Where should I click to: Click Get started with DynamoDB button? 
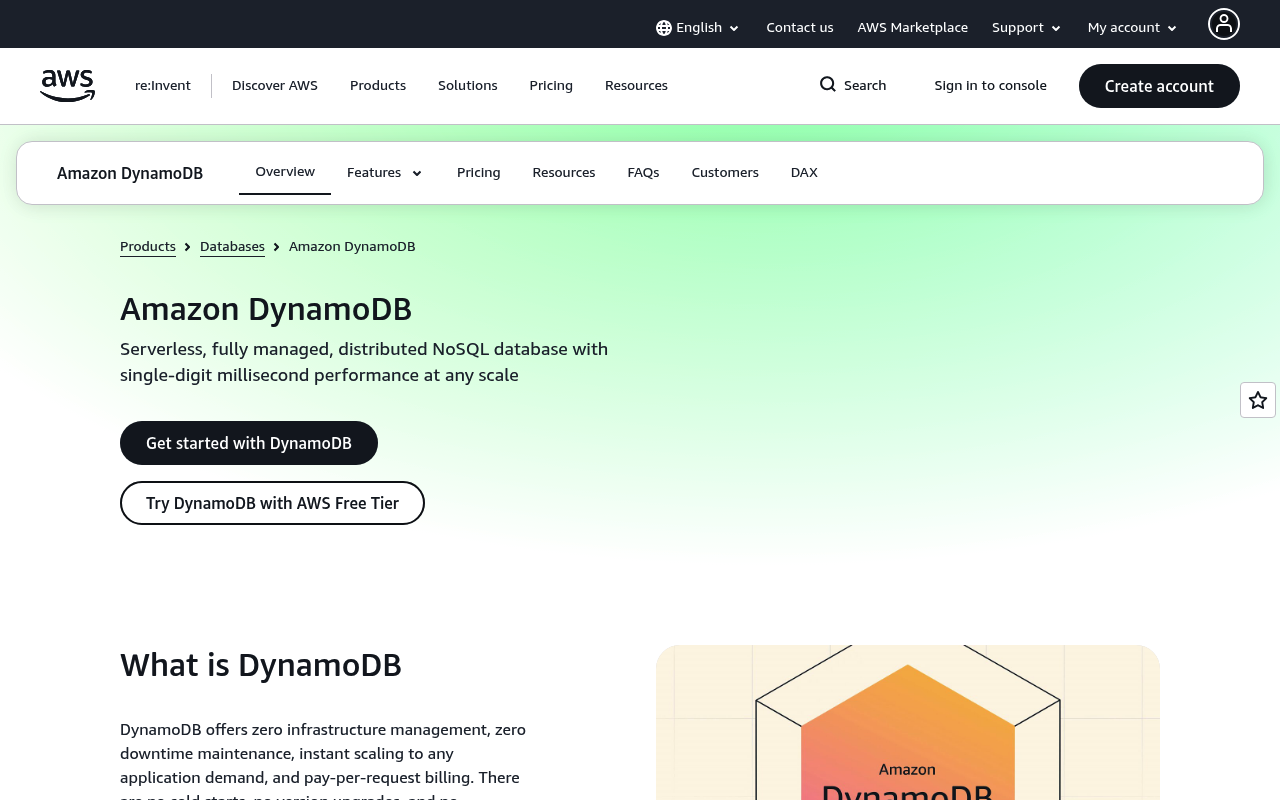(x=249, y=443)
